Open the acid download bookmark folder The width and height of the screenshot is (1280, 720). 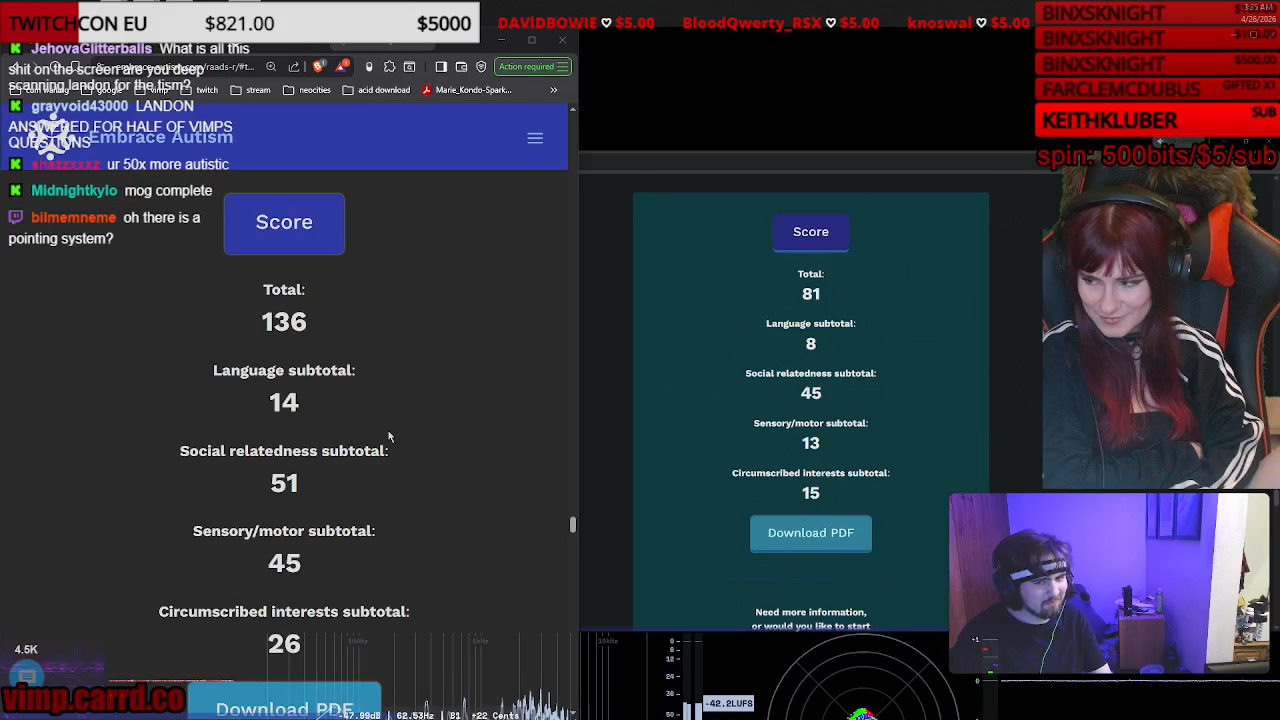click(377, 90)
